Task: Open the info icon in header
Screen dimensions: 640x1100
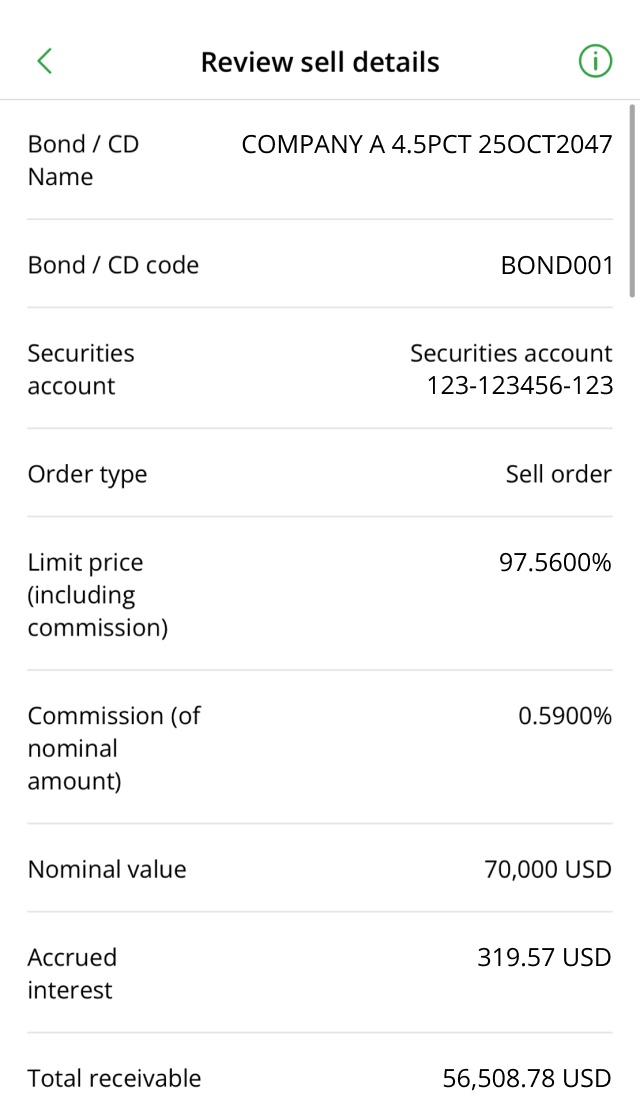Action: [x=595, y=62]
